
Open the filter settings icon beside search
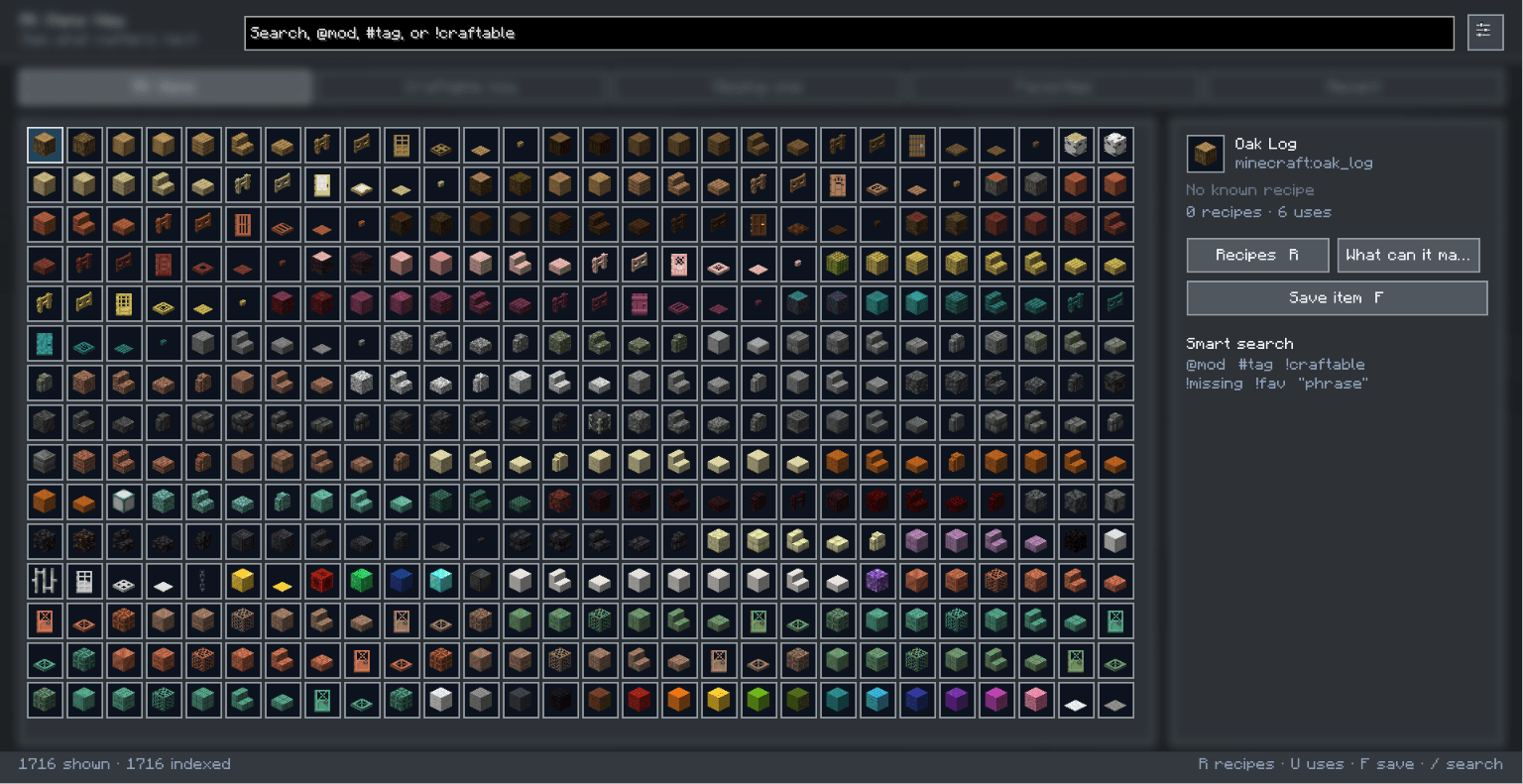(1484, 32)
